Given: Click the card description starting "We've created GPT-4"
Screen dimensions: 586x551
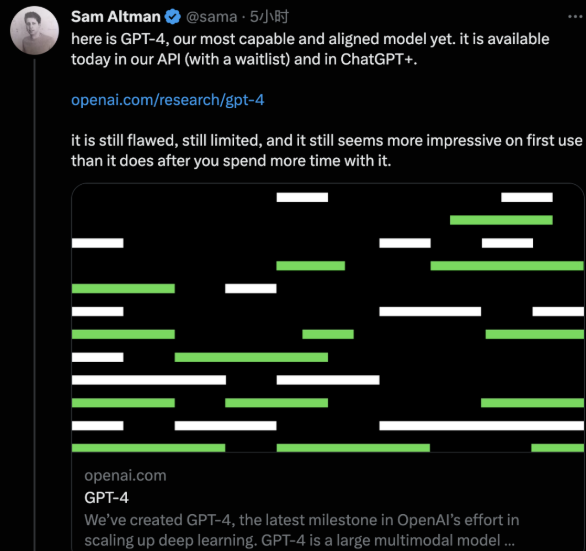Looking at the screenshot, I should point(302,530).
